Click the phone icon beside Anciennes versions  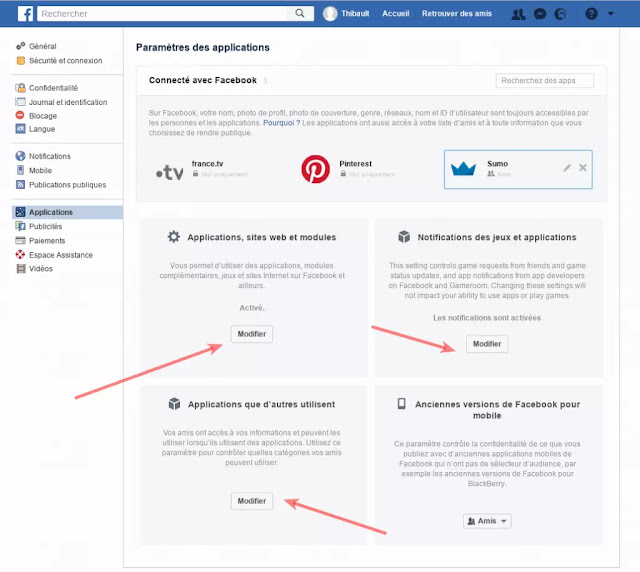pyautogui.click(x=402, y=404)
